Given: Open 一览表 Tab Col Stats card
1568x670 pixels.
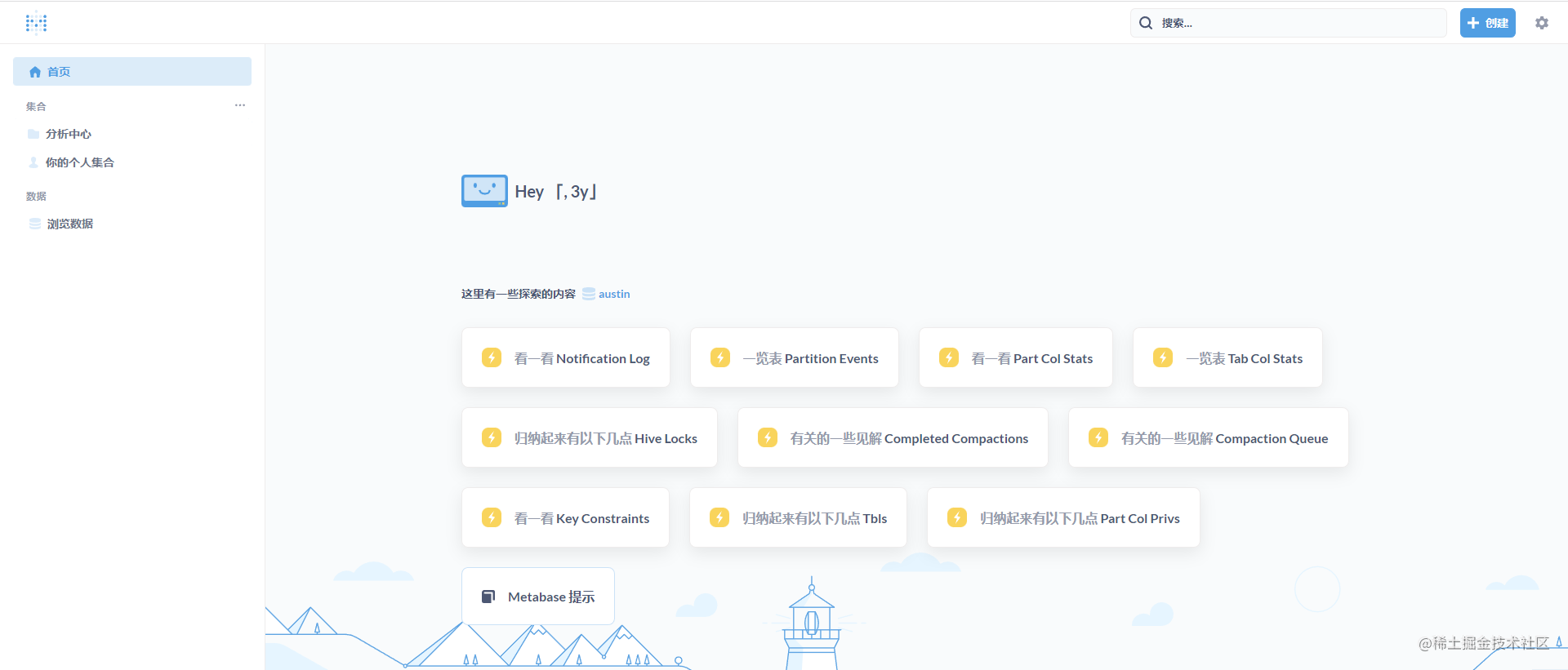Looking at the screenshot, I should click(x=1227, y=357).
